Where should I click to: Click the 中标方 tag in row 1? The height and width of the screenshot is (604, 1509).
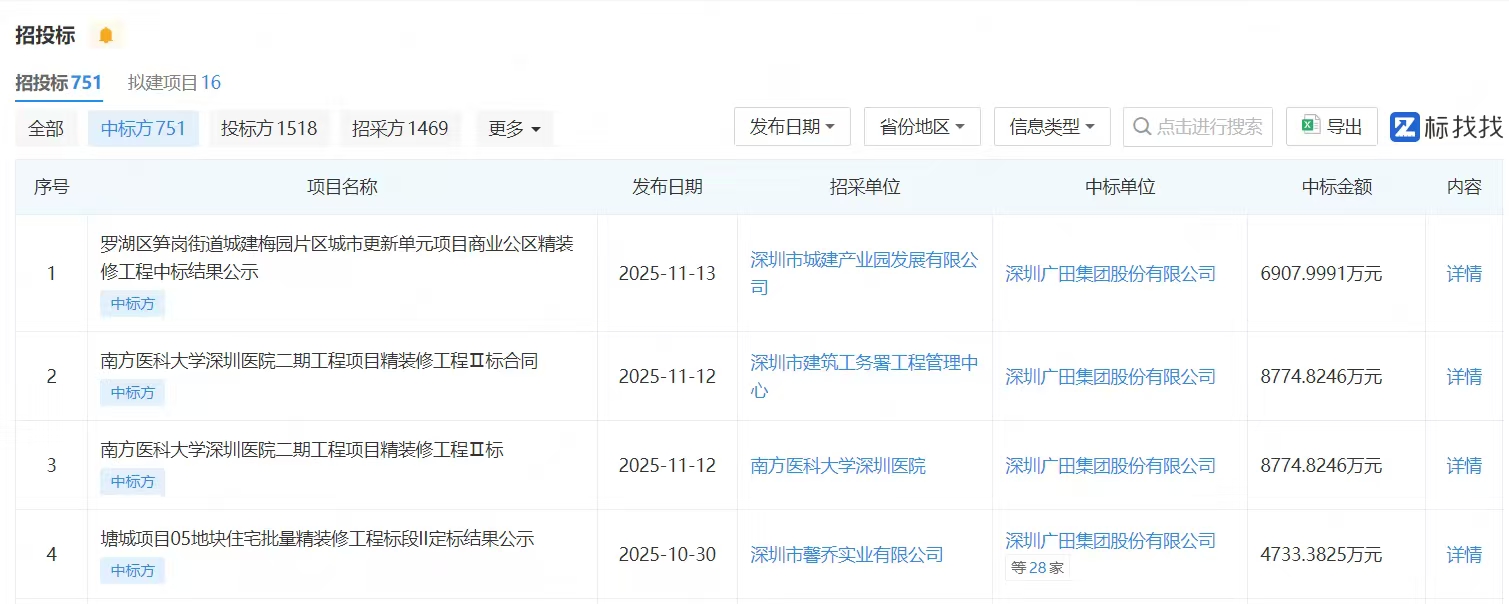[132, 303]
